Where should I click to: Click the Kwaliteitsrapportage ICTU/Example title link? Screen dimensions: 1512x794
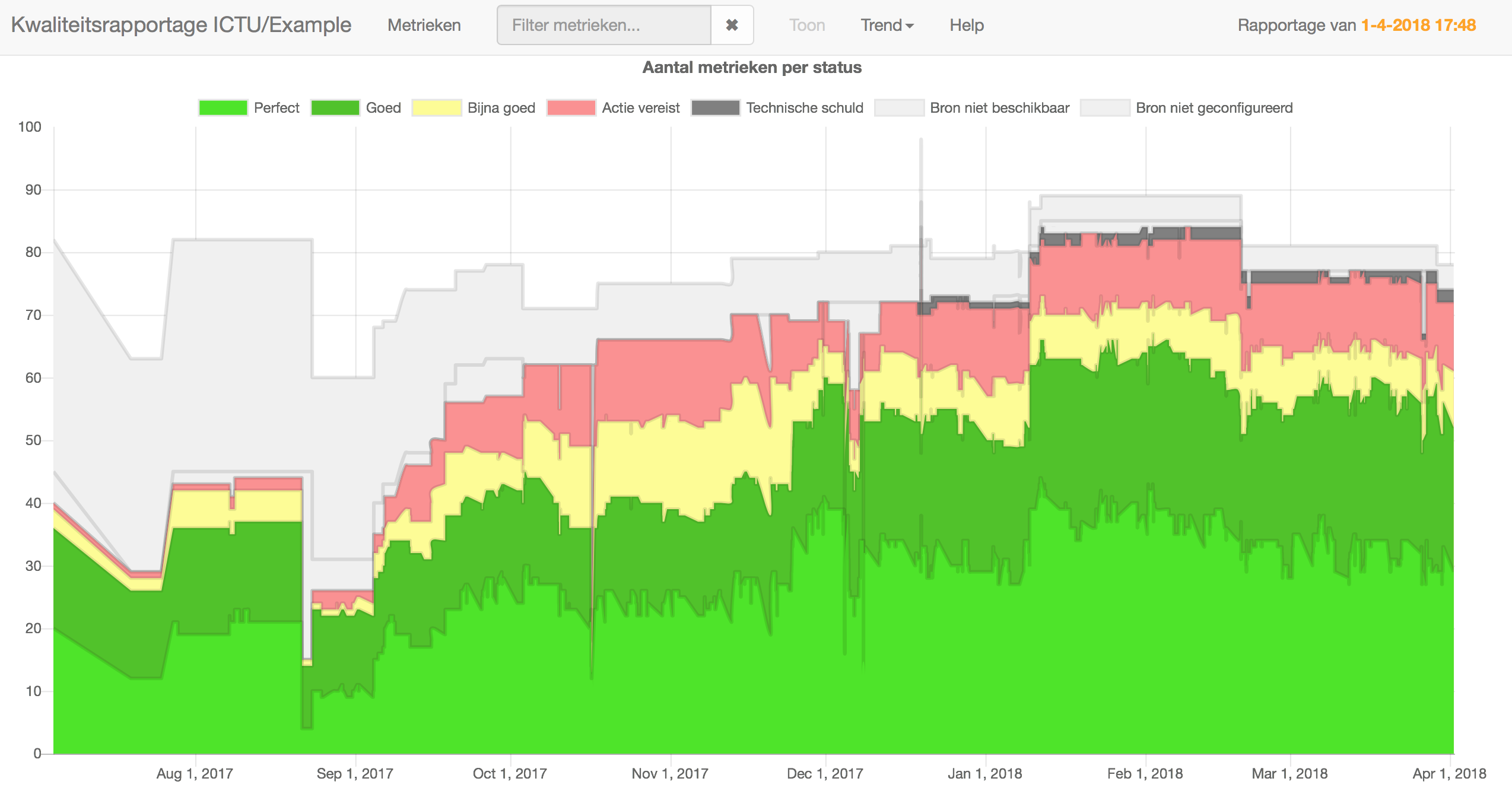click(181, 25)
